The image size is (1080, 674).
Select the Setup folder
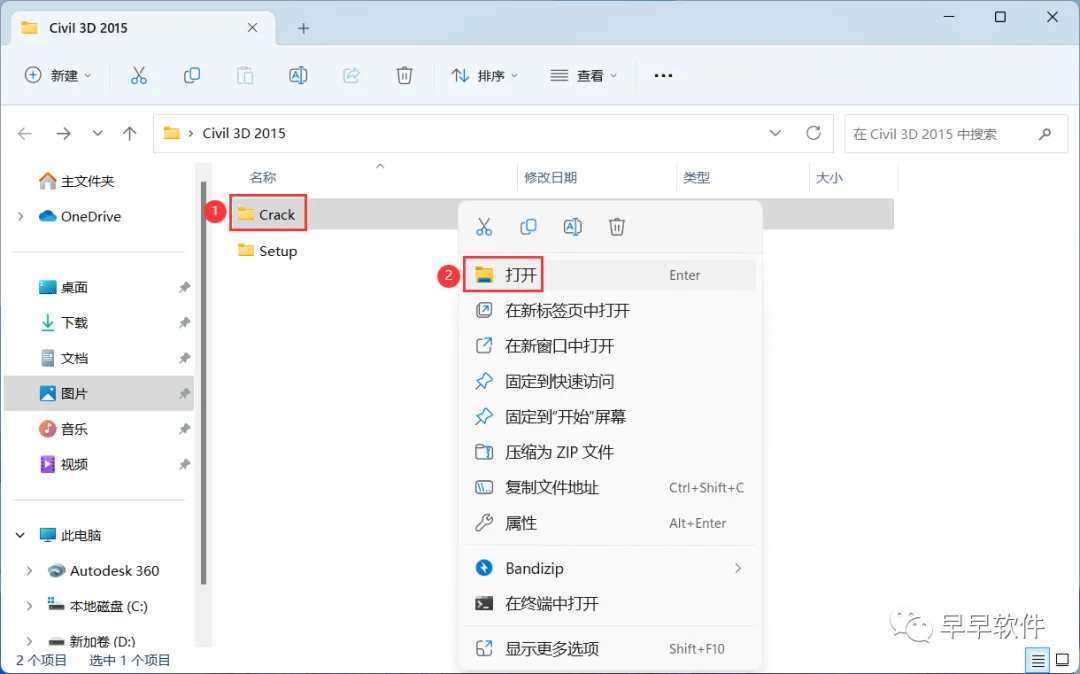tap(267, 251)
